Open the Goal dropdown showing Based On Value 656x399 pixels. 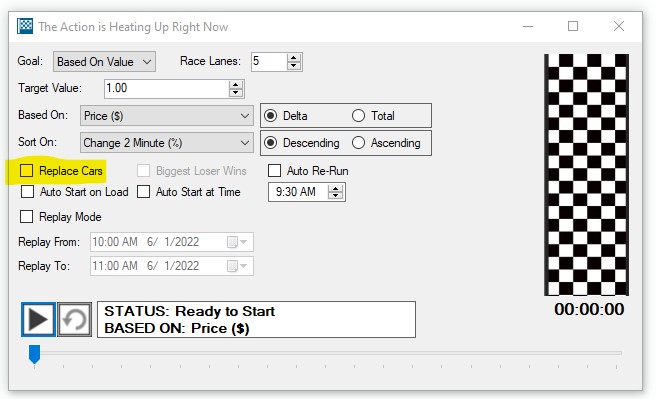point(104,61)
